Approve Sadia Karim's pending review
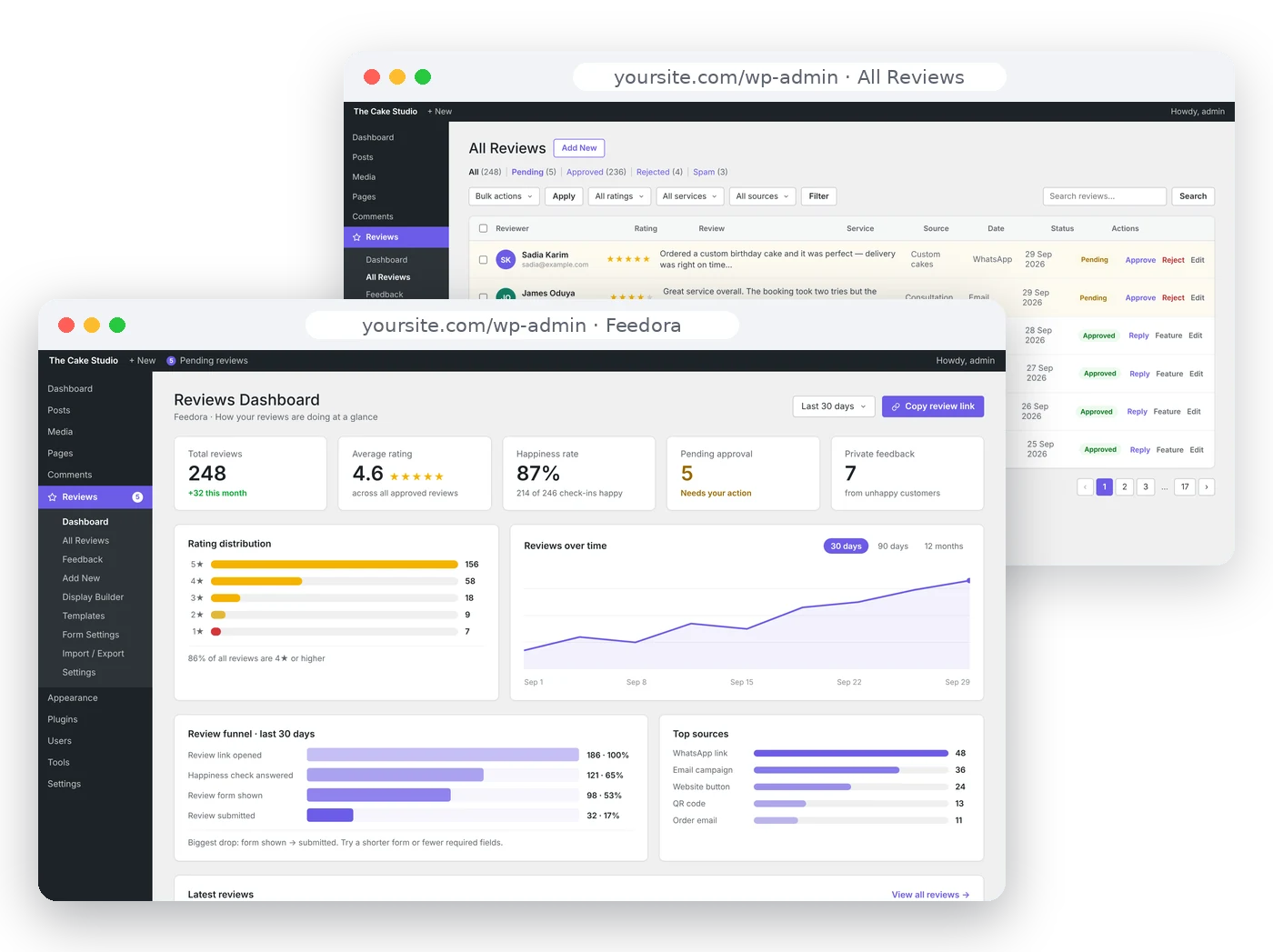This screenshot has width=1273, height=952. (1140, 260)
